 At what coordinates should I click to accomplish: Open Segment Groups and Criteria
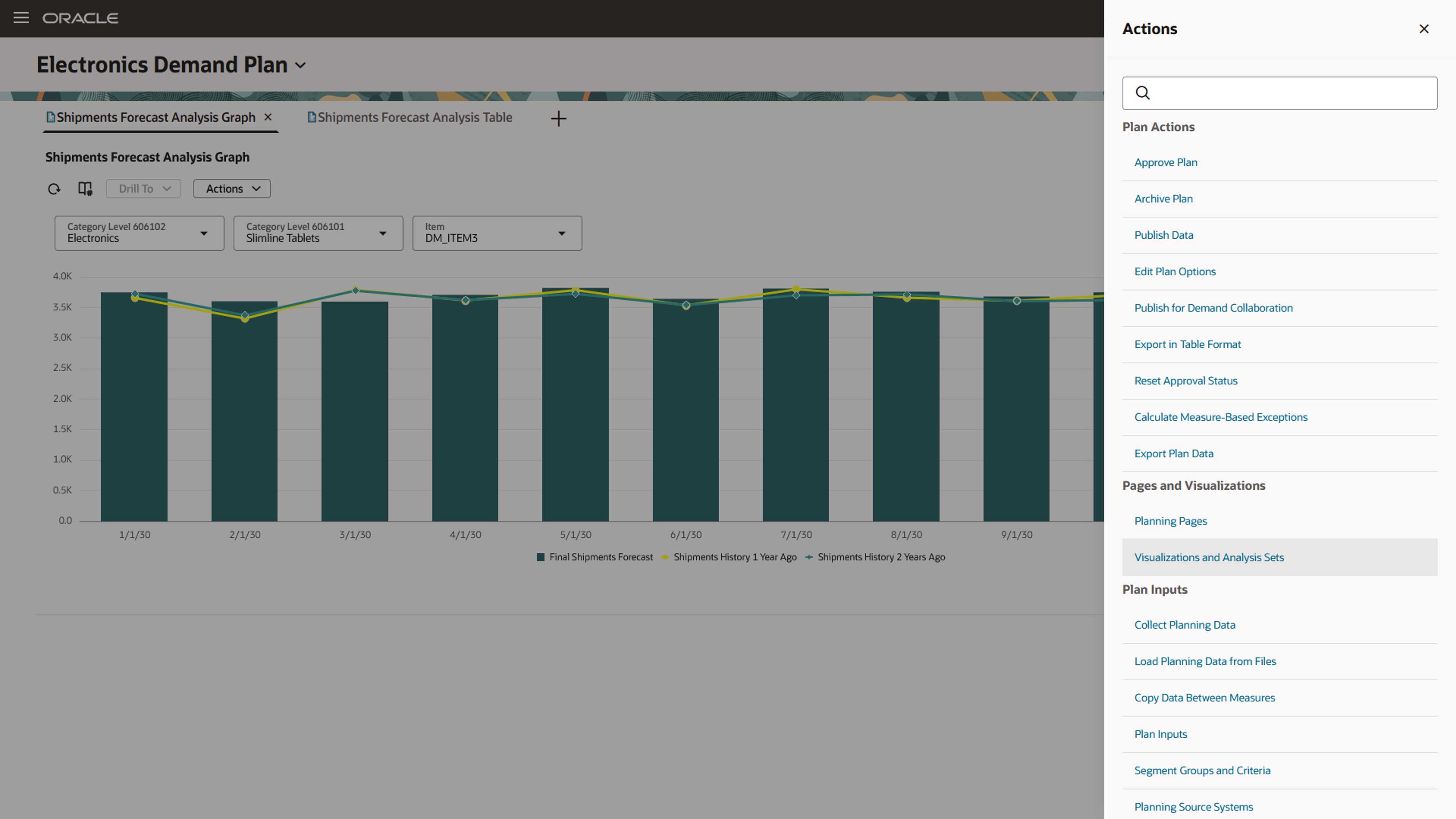click(1202, 771)
